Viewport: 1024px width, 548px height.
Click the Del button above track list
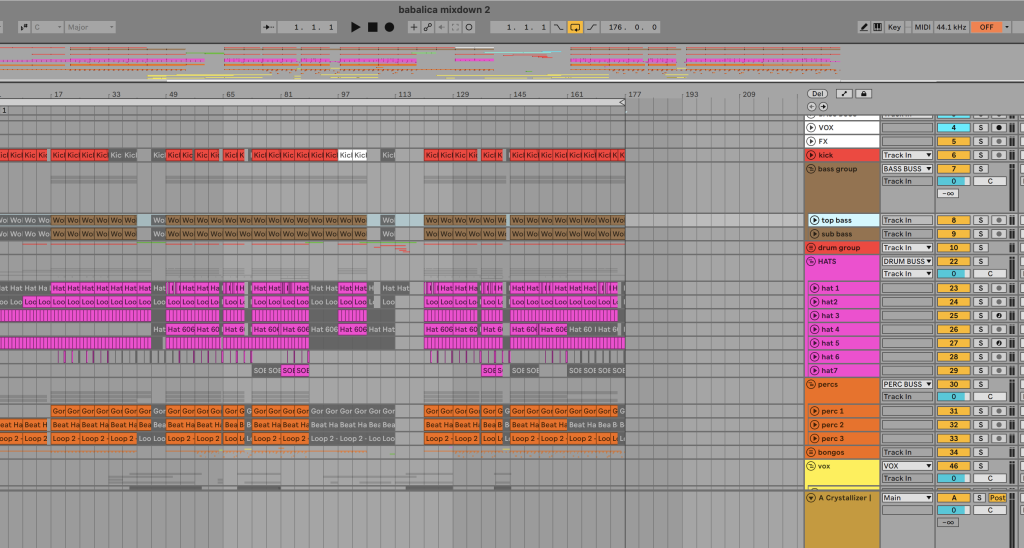click(817, 93)
